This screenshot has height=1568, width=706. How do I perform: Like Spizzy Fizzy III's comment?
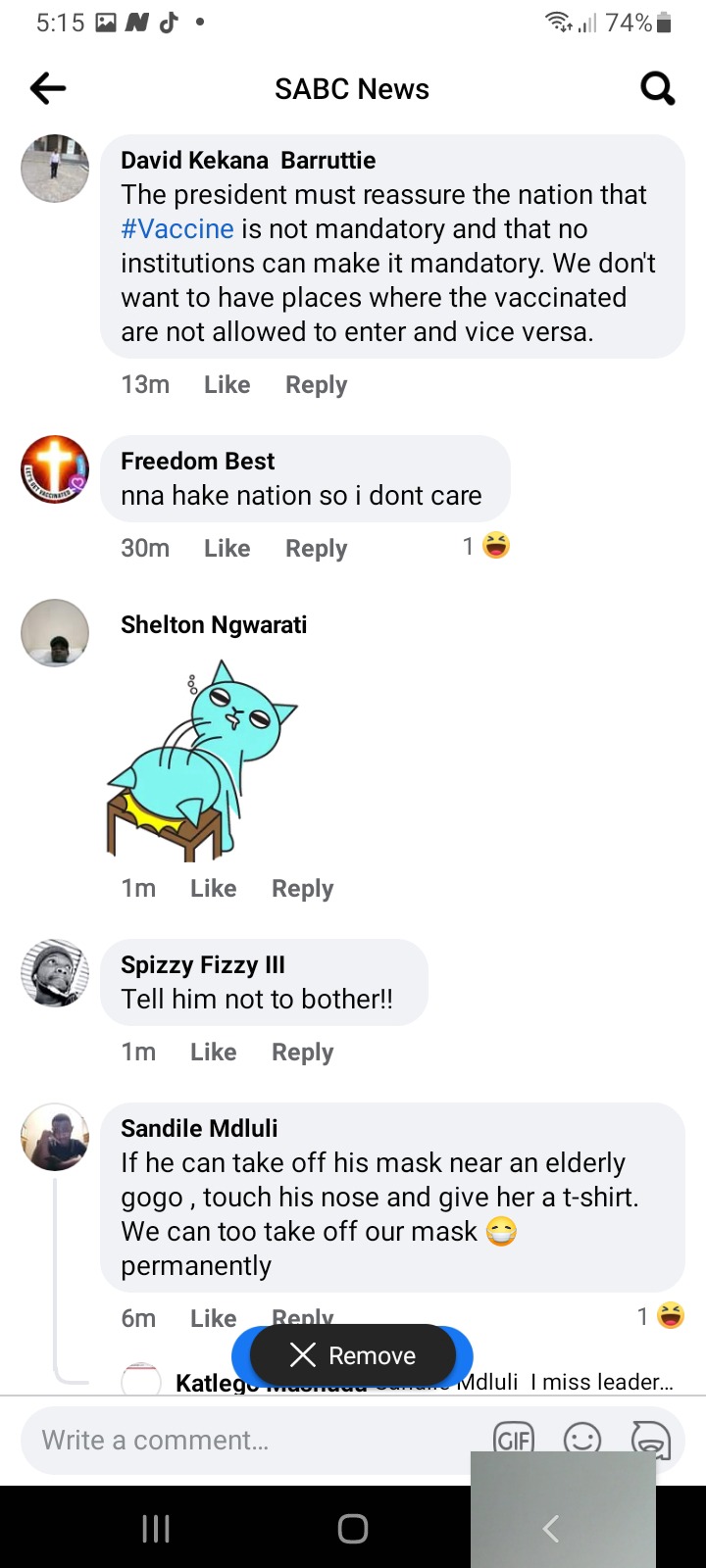(213, 1052)
